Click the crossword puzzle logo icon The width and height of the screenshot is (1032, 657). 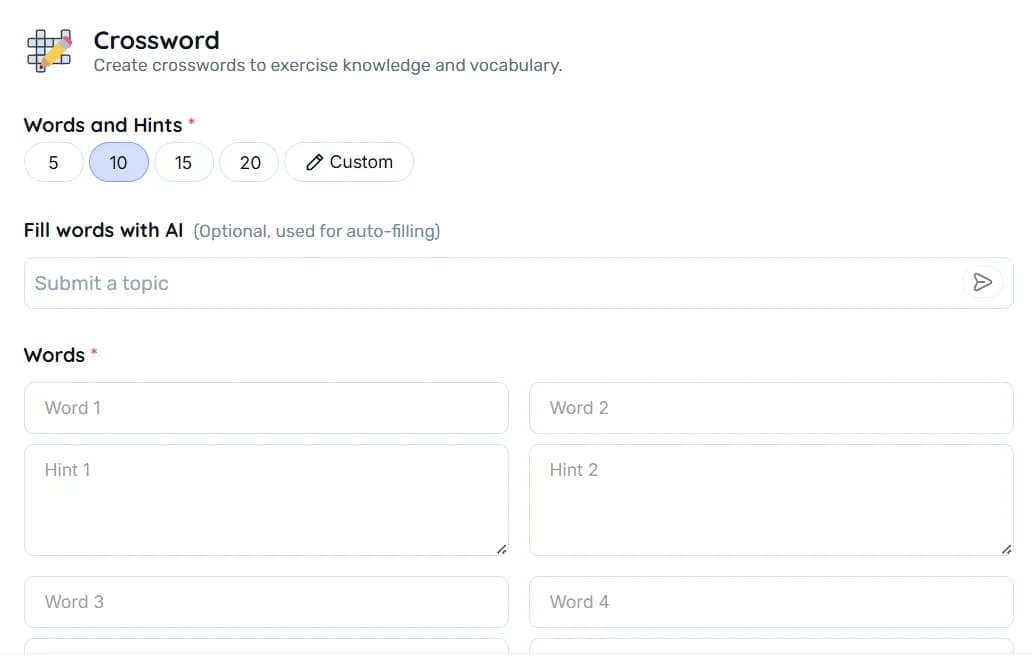(x=49, y=50)
